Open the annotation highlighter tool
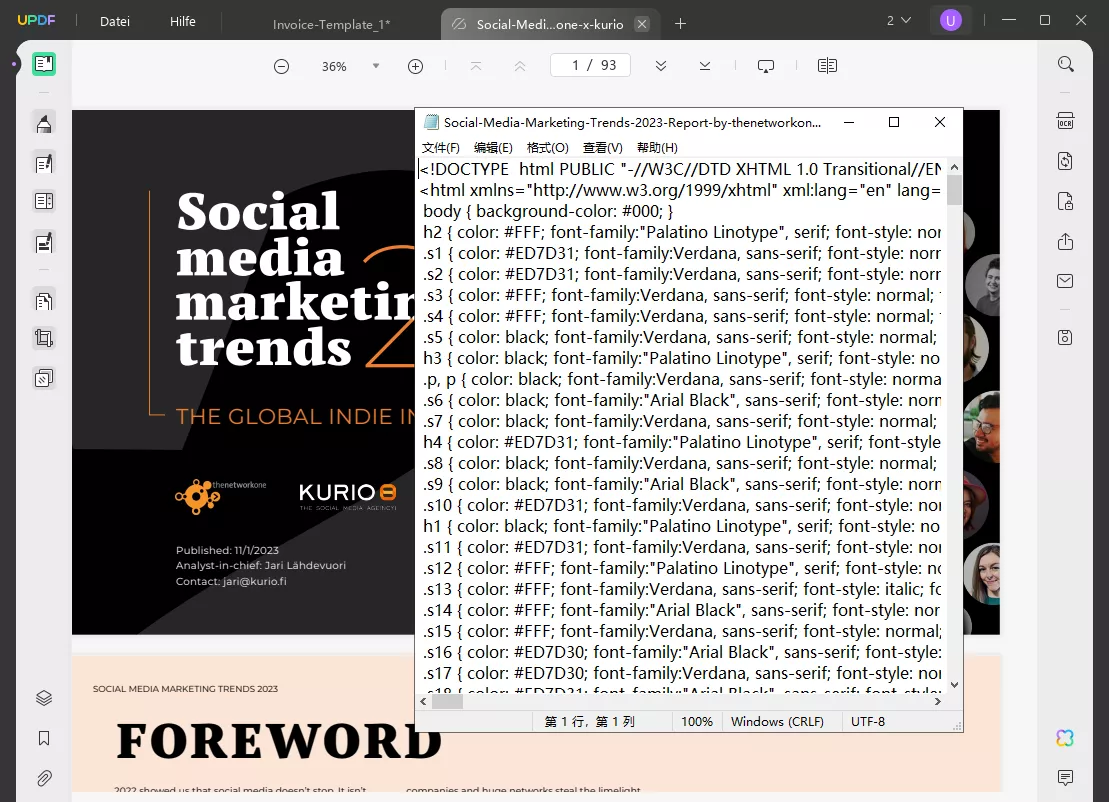The image size is (1109, 802). pos(44,123)
